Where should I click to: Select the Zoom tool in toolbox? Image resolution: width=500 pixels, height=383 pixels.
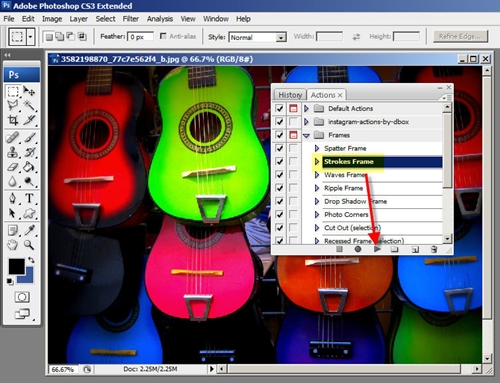[x=29, y=245]
